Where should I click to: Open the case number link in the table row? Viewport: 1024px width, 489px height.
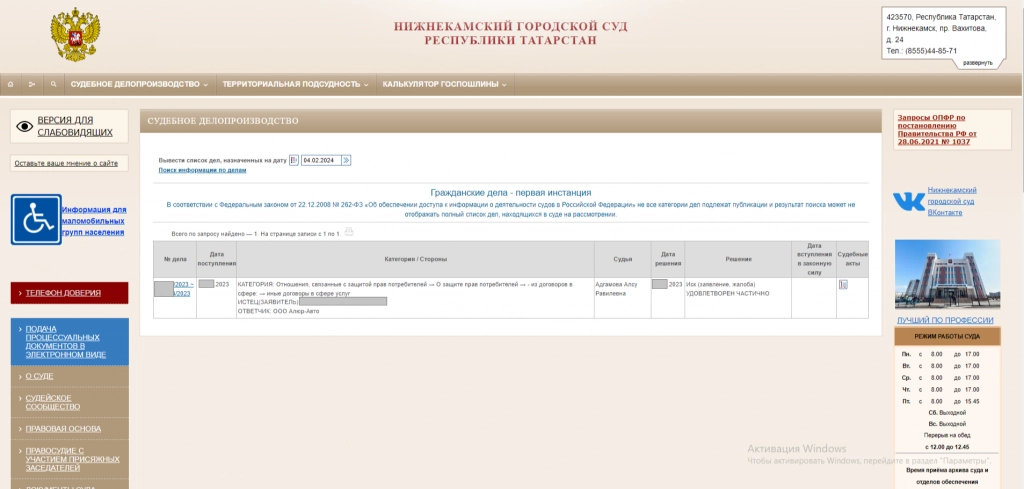[184, 289]
